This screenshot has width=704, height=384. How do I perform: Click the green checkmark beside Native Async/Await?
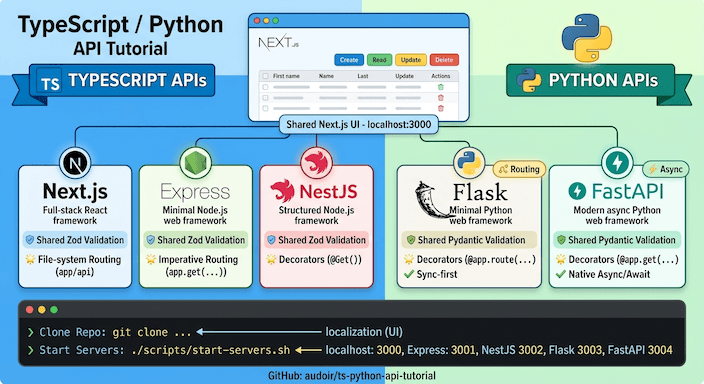(560, 274)
